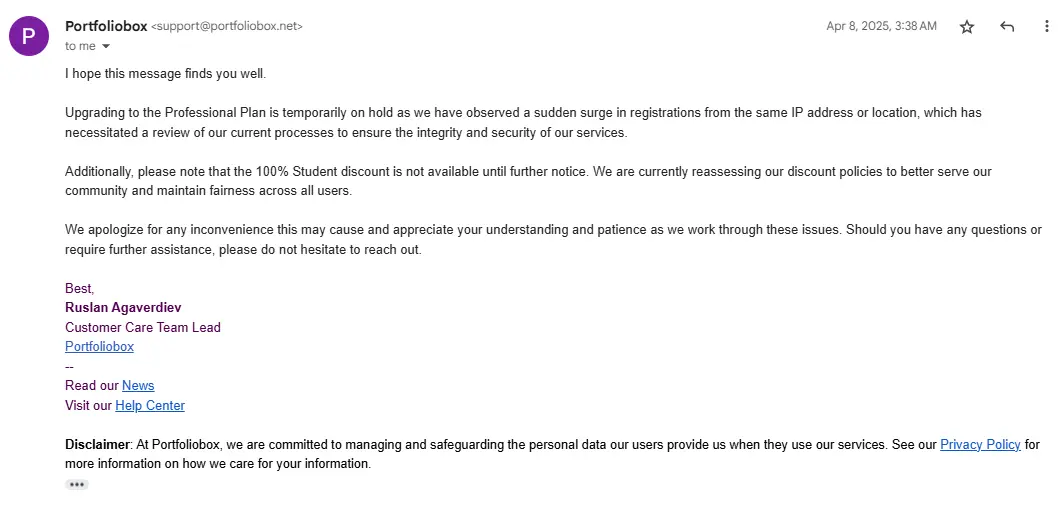
Task: Open the Portfoliobox signature link
Action: [99, 346]
